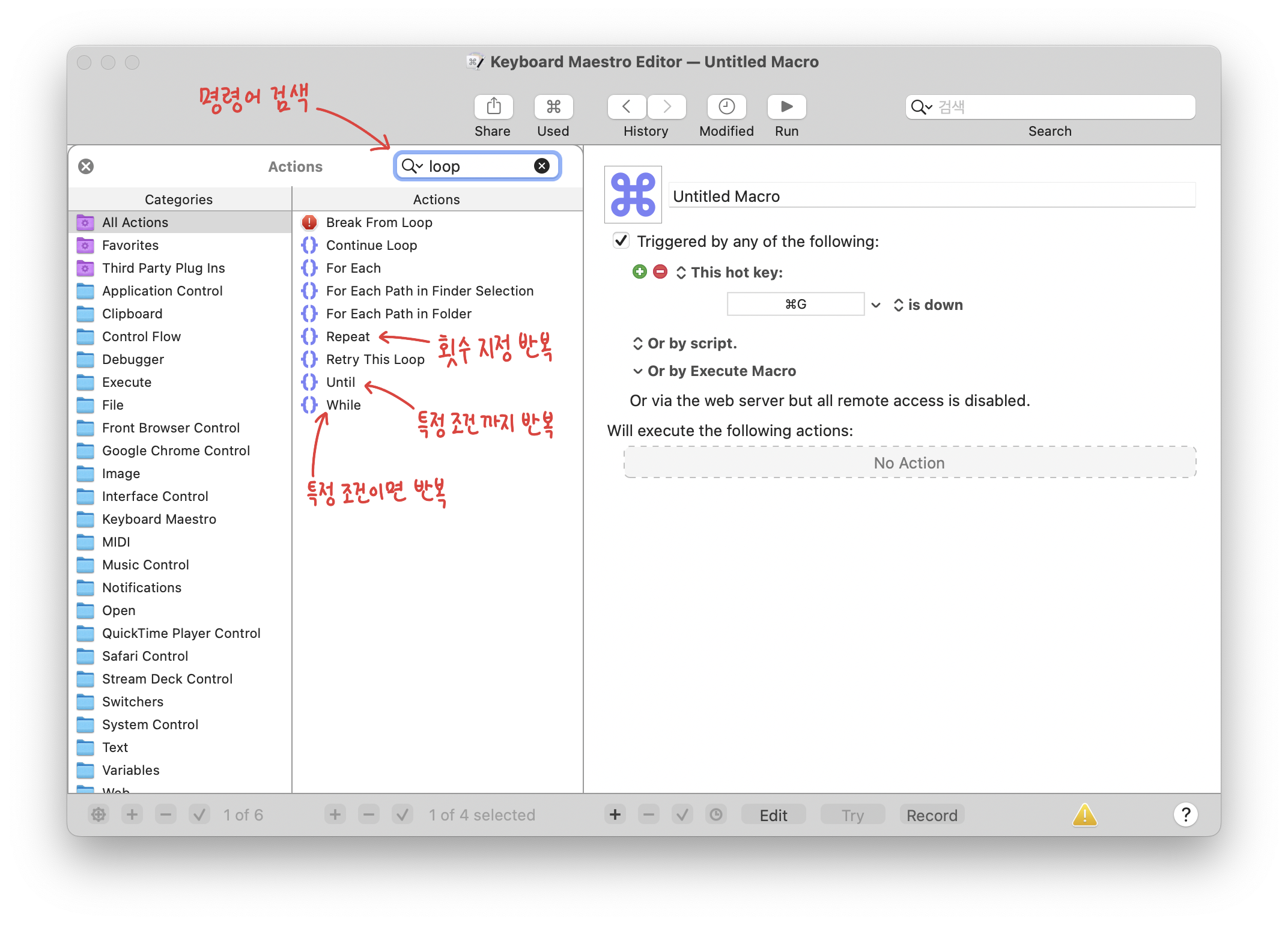
Task: Delete macro group with the minus button
Action: click(166, 814)
